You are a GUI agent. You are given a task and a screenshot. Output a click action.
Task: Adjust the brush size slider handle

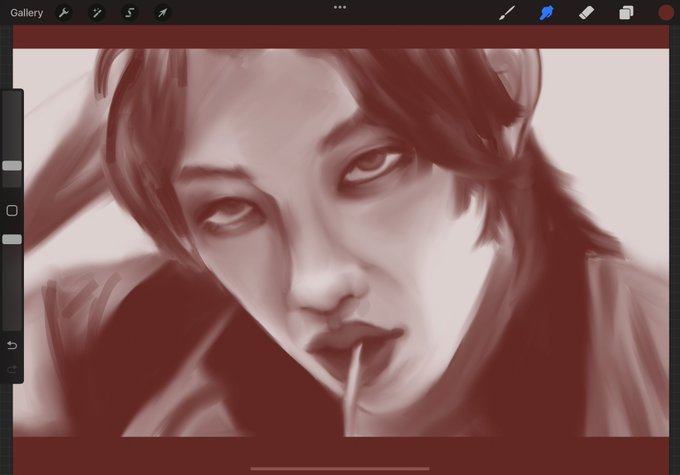pos(12,165)
